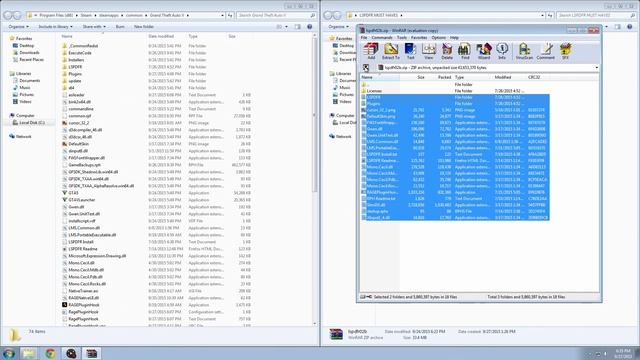This screenshot has height=360, width=640.
Task: Click the VirusScan icon in WinRAR
Action: tap(524, 51)
